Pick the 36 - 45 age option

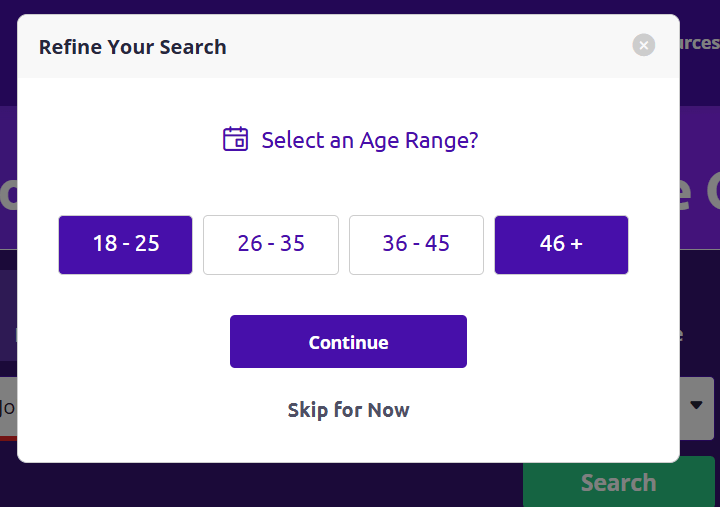pyautogui.click(x=416, y=245)
